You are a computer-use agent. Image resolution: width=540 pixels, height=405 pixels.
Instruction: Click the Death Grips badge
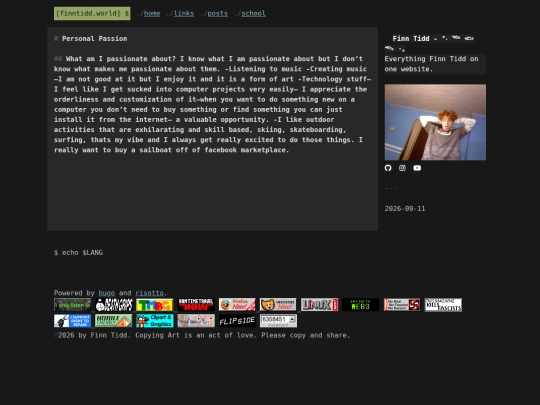114,305
